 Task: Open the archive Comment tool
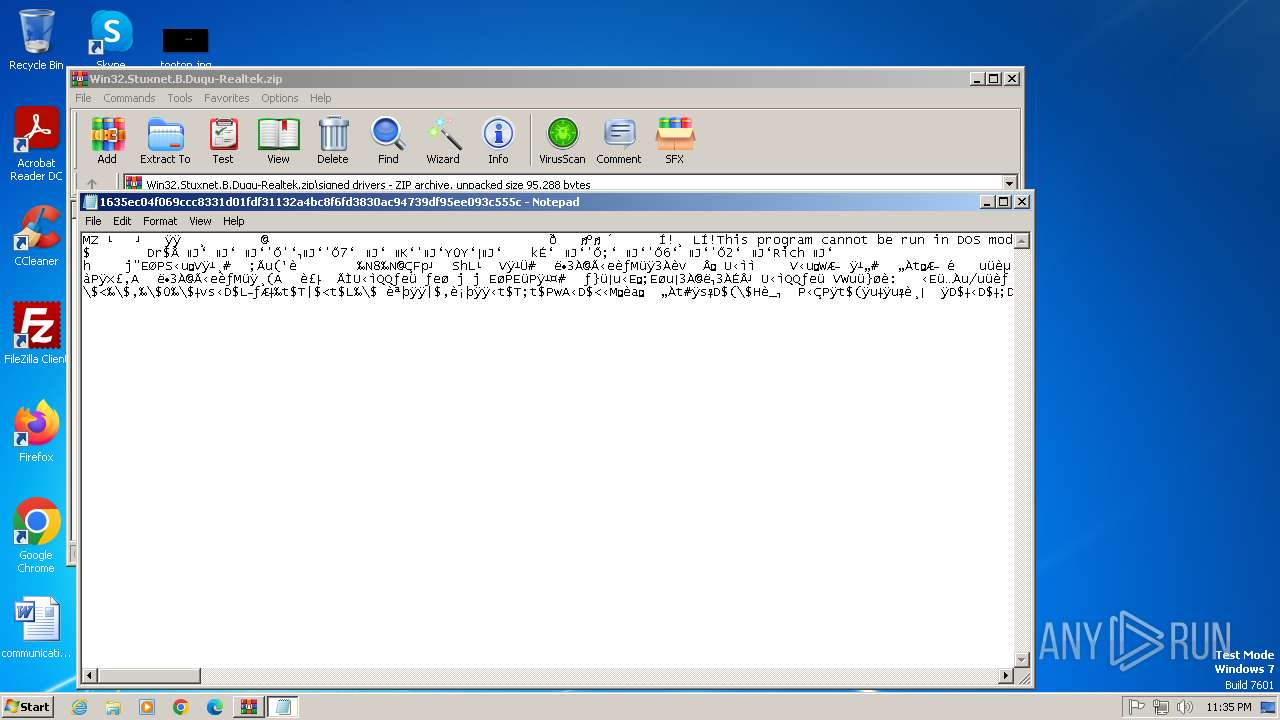point(619,141)
